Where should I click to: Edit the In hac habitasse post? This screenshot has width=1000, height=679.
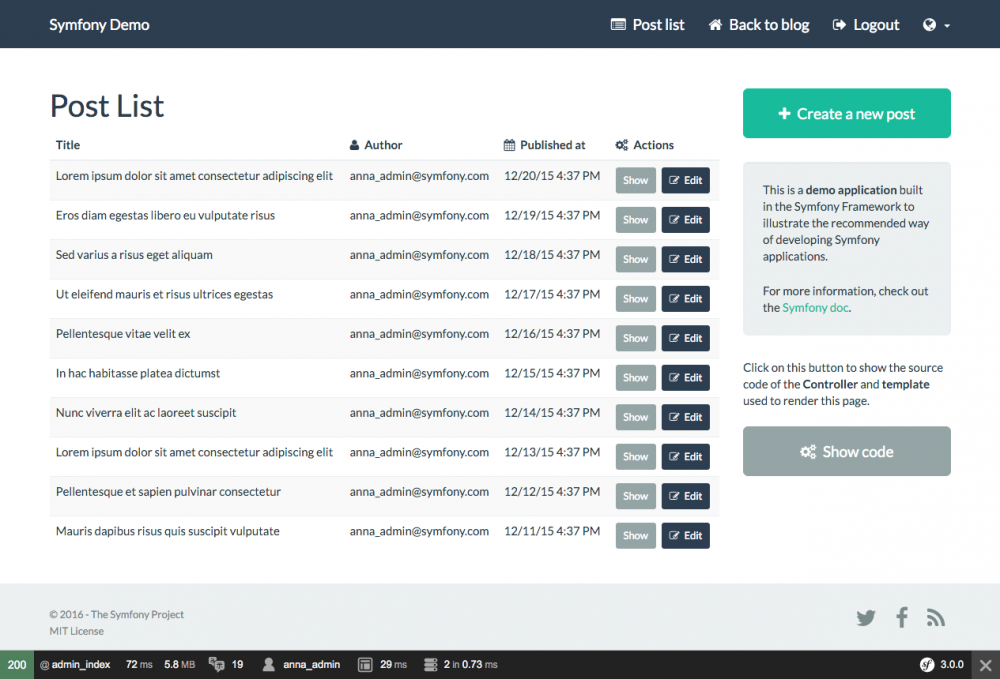[686, 378]
